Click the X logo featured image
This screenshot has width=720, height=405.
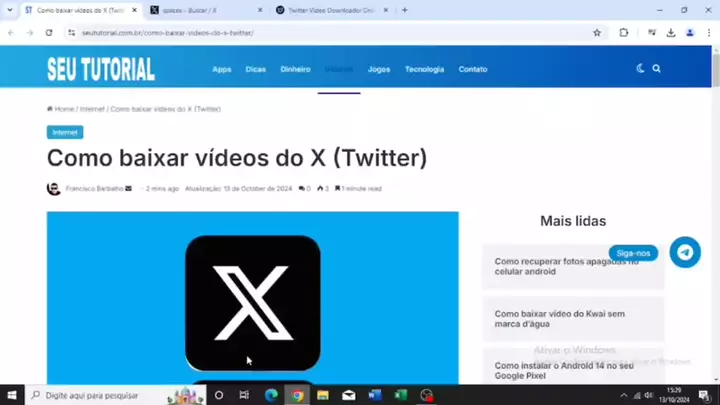253,298
